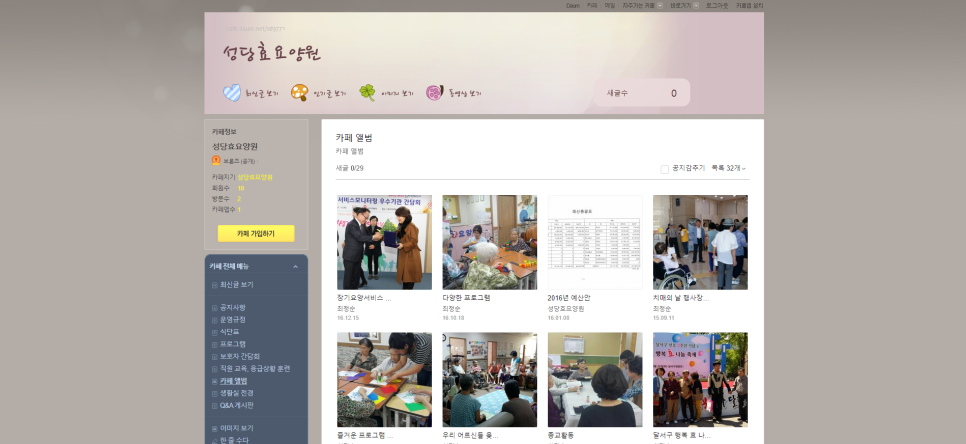Expand the 바로가기 dropdown arrow
Image resolution: width=966 pixels, height=444 pixels.
pos(696,6)
